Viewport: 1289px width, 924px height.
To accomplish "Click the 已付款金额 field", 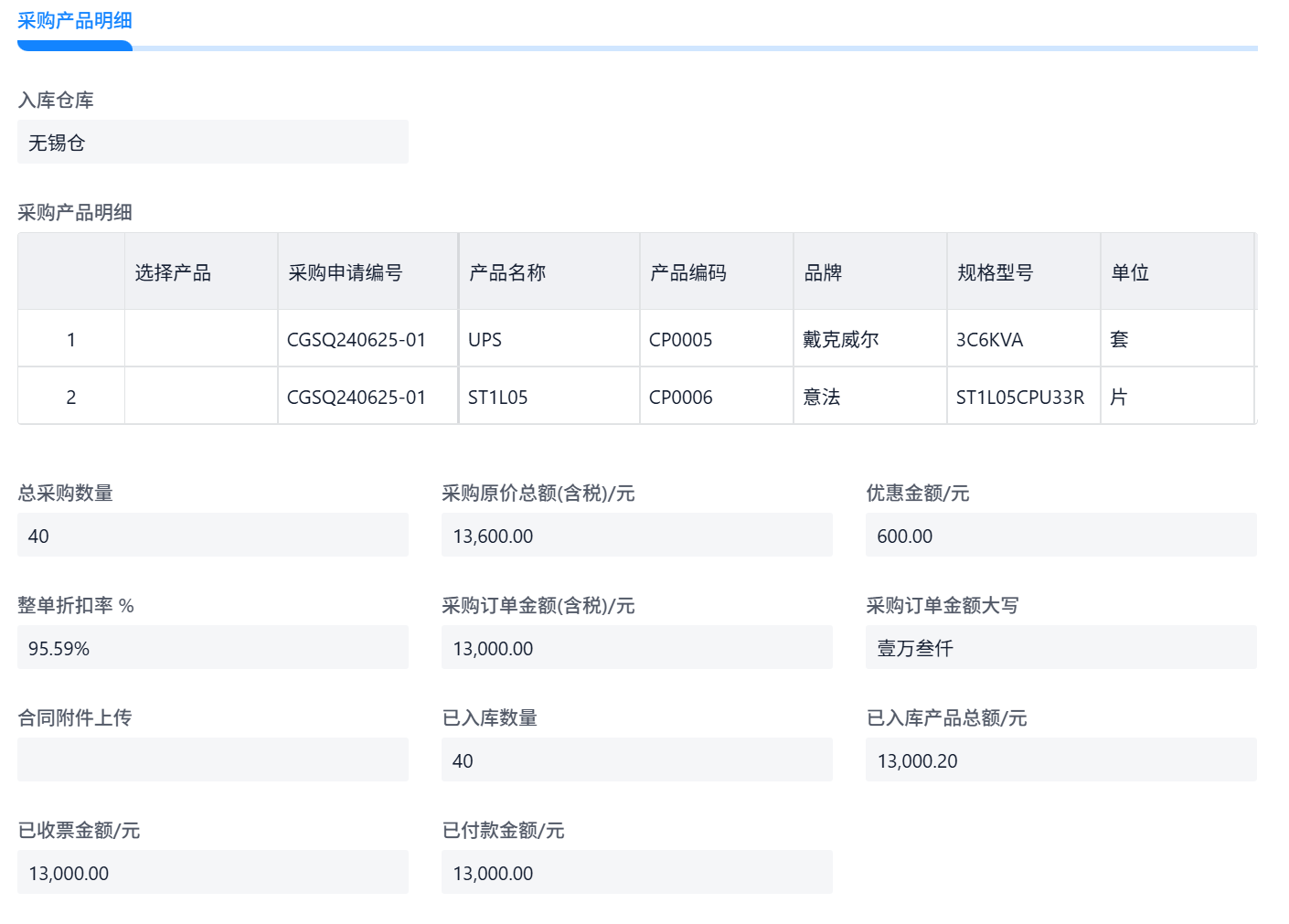I will click(636, 873).
